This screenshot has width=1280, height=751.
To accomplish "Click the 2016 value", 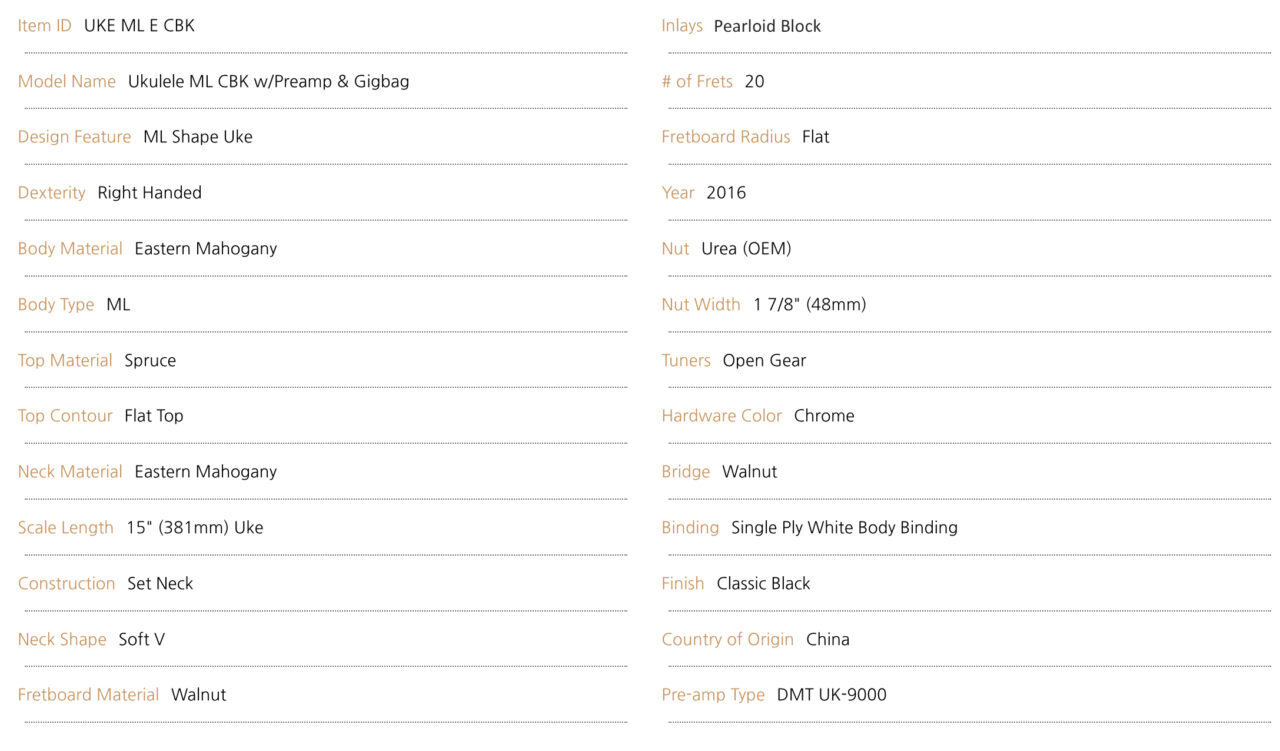I will (726, 193).
